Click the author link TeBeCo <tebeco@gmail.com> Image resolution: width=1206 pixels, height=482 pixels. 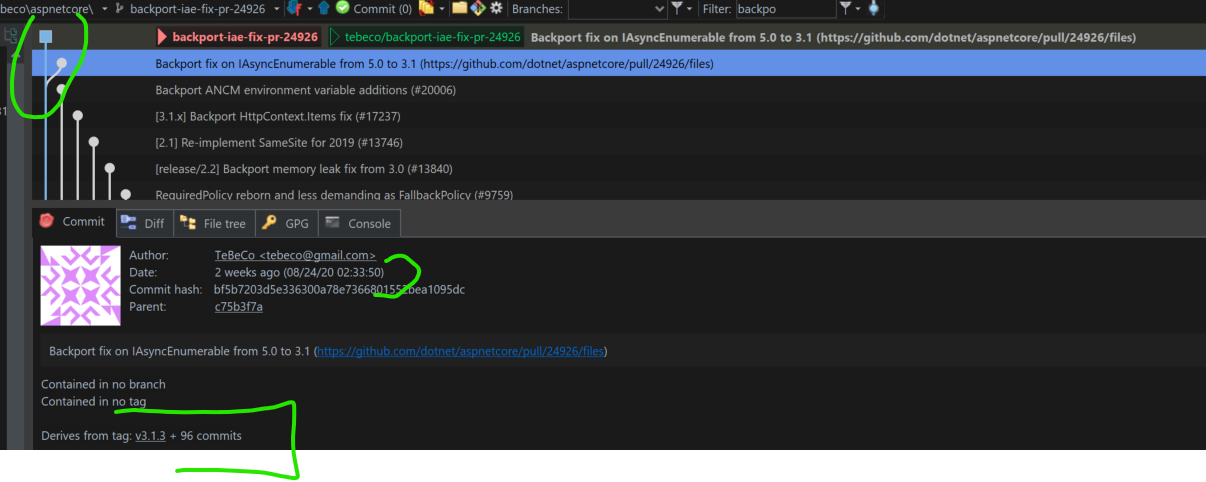(295, 255)
